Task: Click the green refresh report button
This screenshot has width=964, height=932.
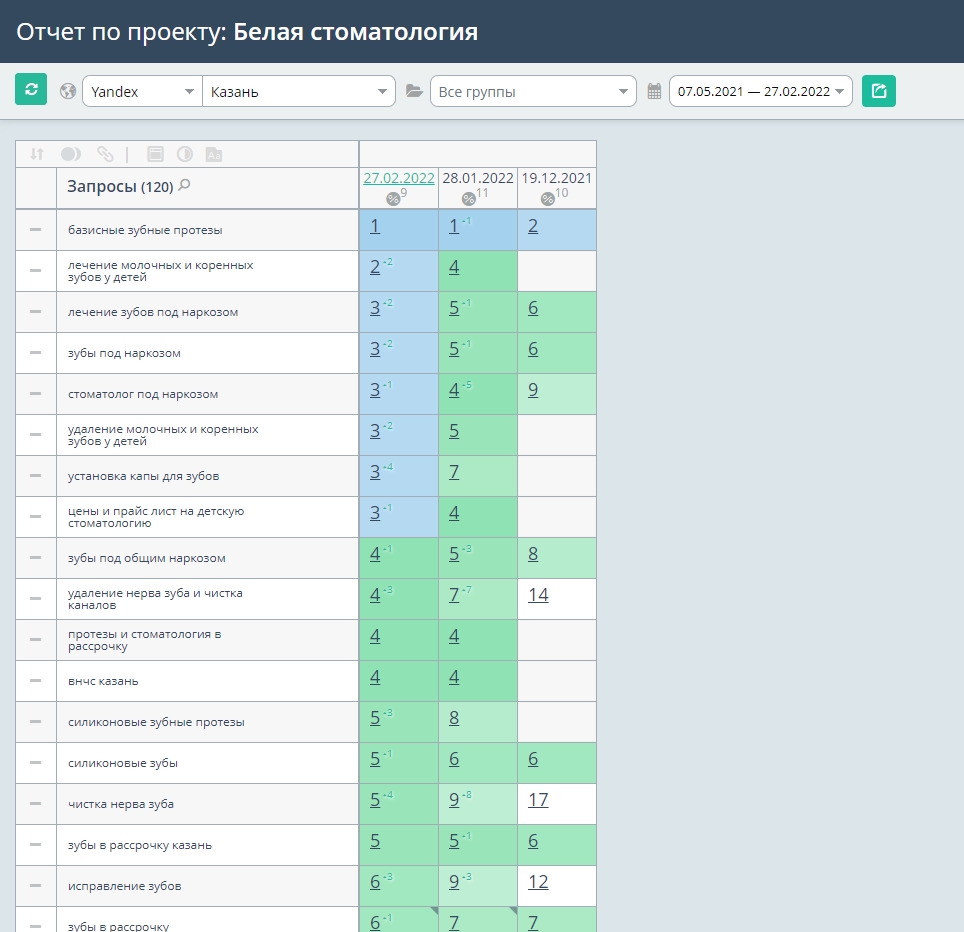Action: (31, 89)
